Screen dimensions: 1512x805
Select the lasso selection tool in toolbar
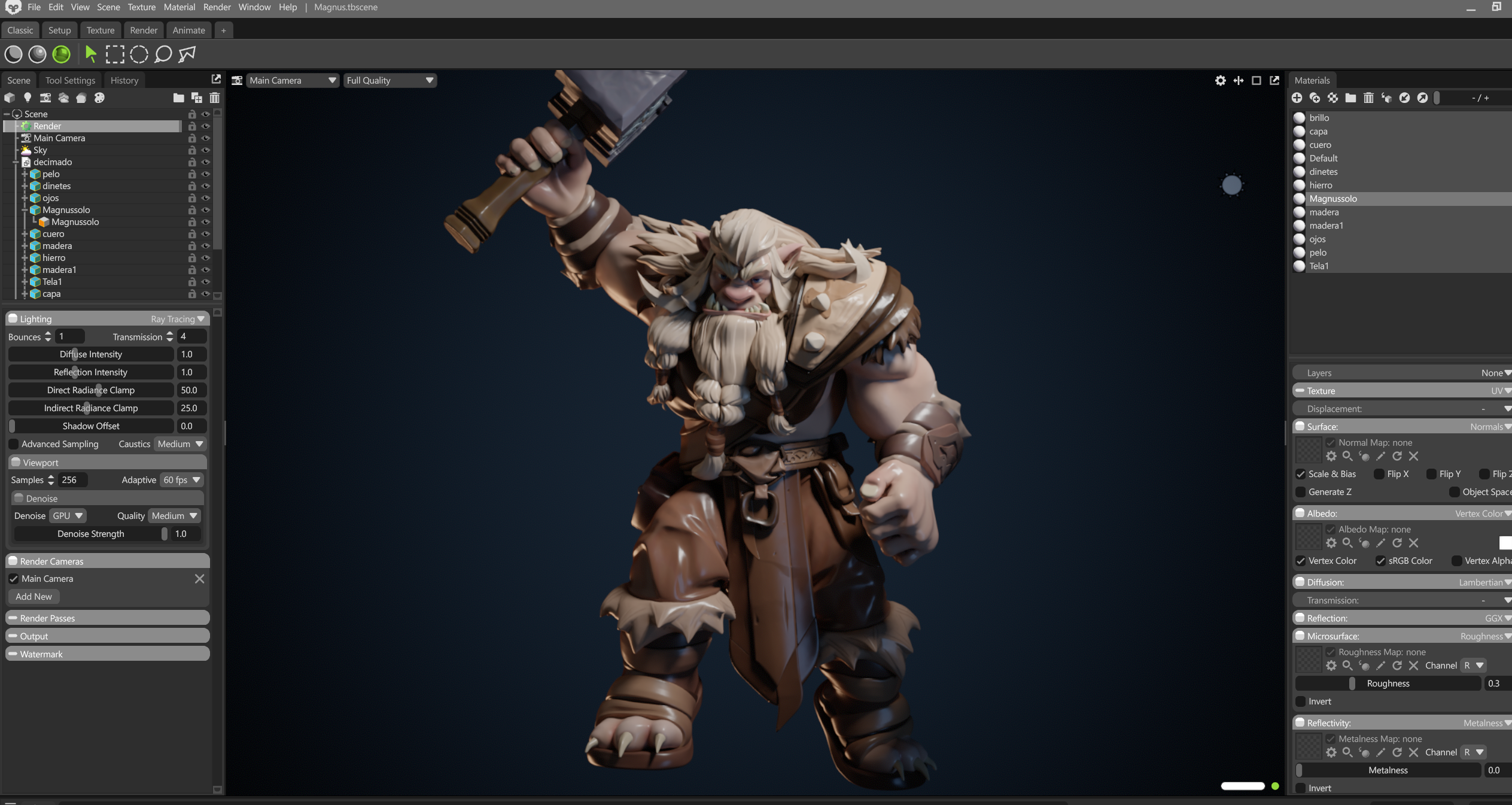pyautogui.click(x=163, y=54)
